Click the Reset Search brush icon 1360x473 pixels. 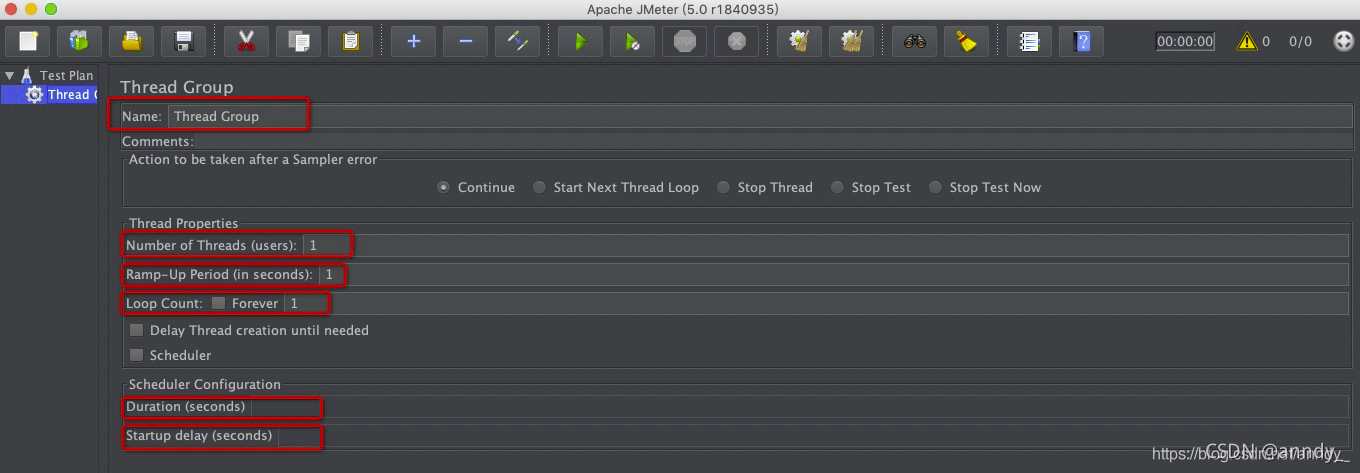point(966,42)
